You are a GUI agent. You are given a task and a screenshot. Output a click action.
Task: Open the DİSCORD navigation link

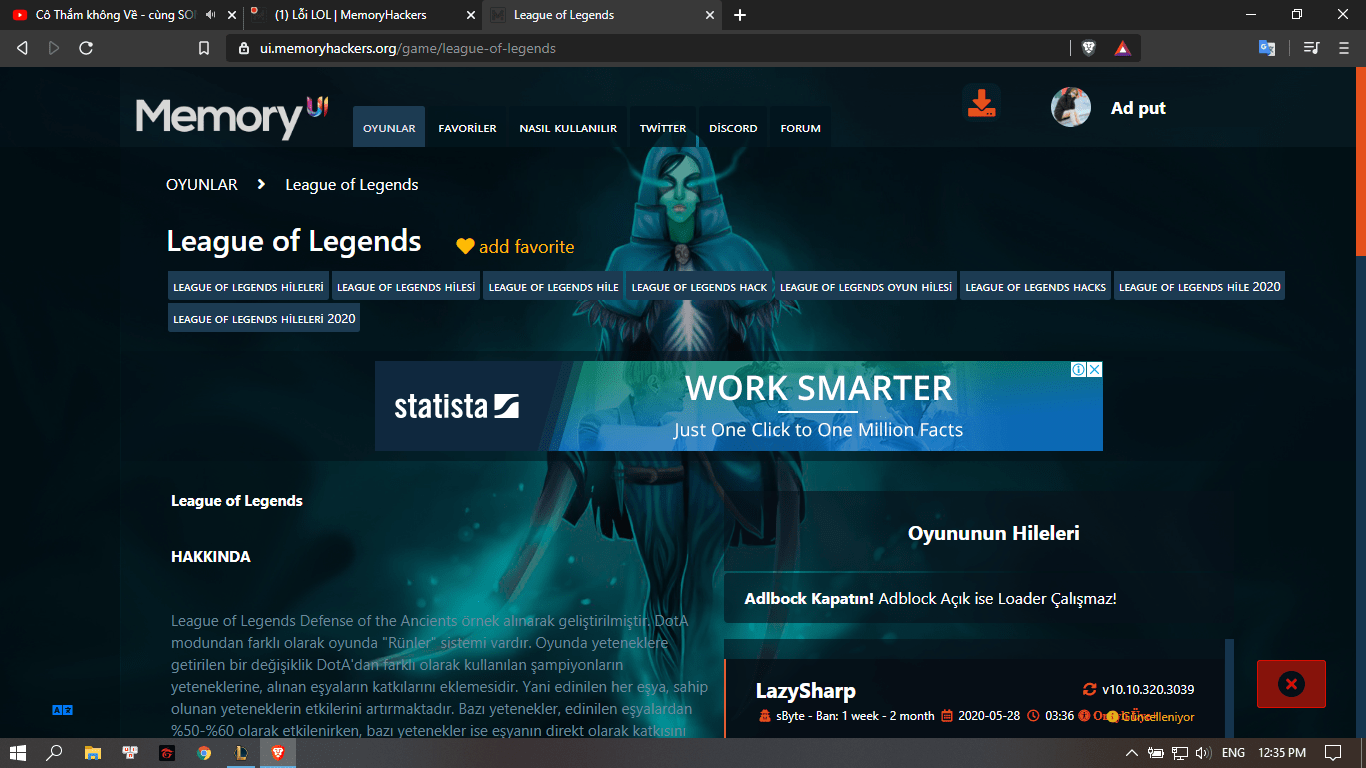point(733,128)
